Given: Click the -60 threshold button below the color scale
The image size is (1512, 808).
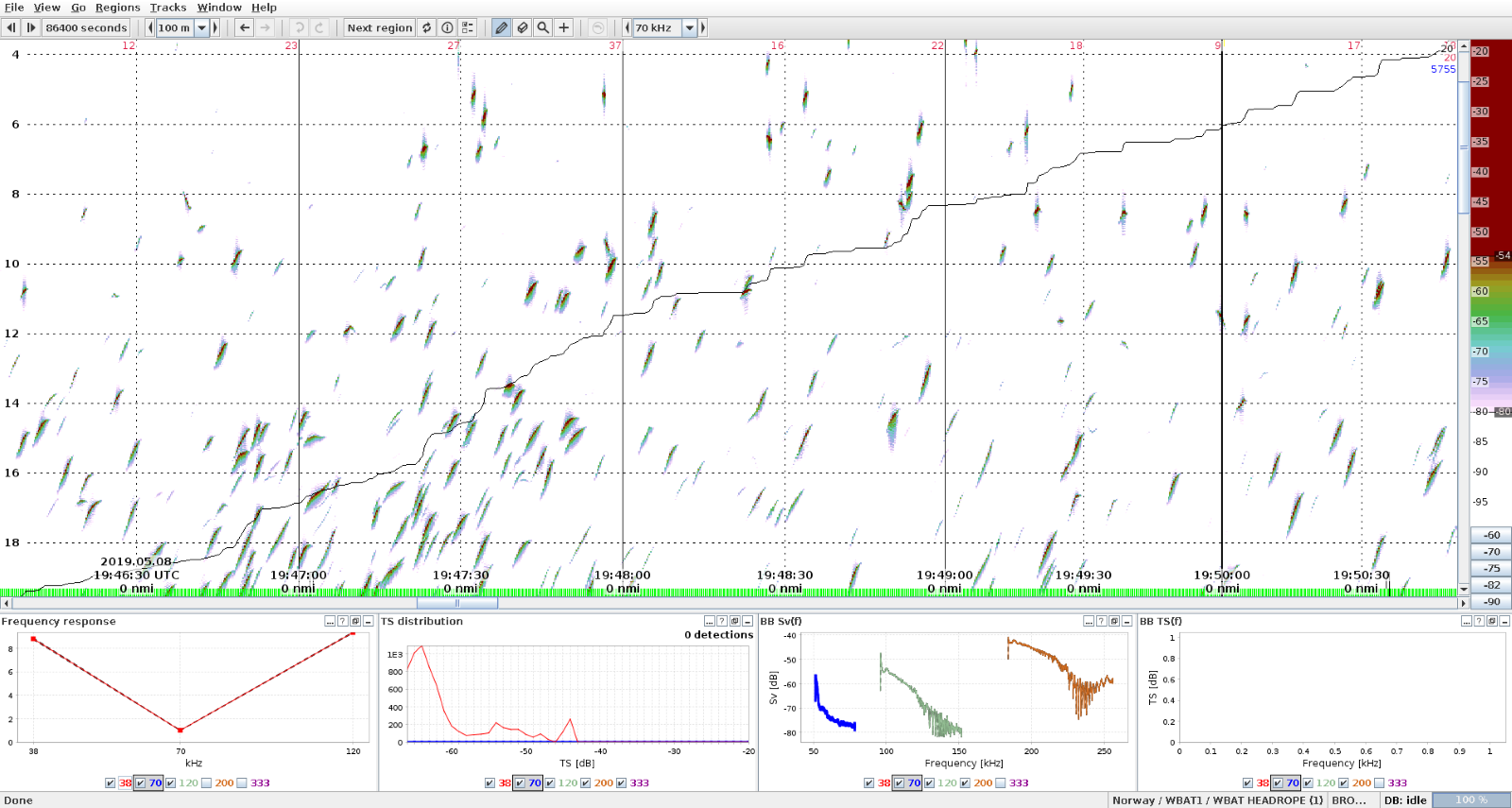Looking at the screenshot, I should coord(1491,535).
